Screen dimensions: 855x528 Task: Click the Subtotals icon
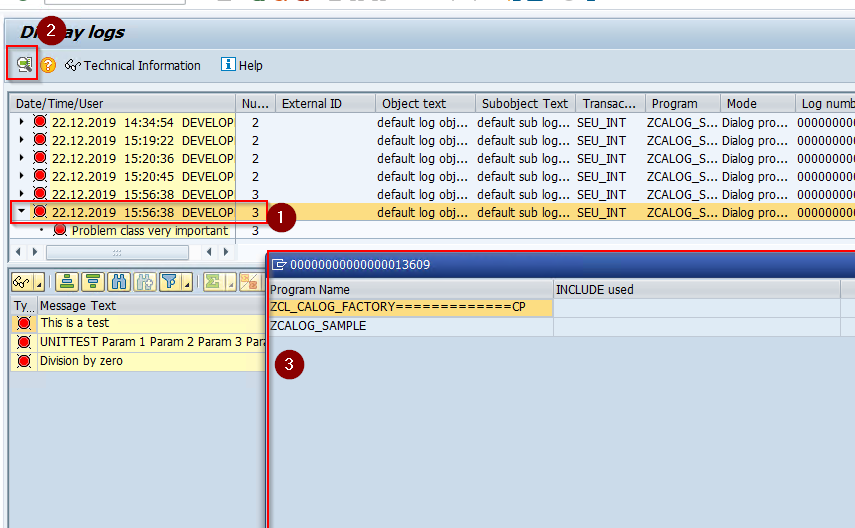pyautogui.click(x=250, y=282)
